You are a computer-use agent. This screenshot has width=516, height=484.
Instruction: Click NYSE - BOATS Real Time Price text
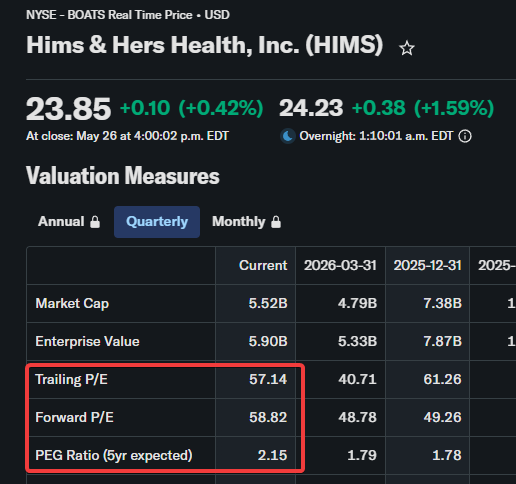tap(109, 15)
